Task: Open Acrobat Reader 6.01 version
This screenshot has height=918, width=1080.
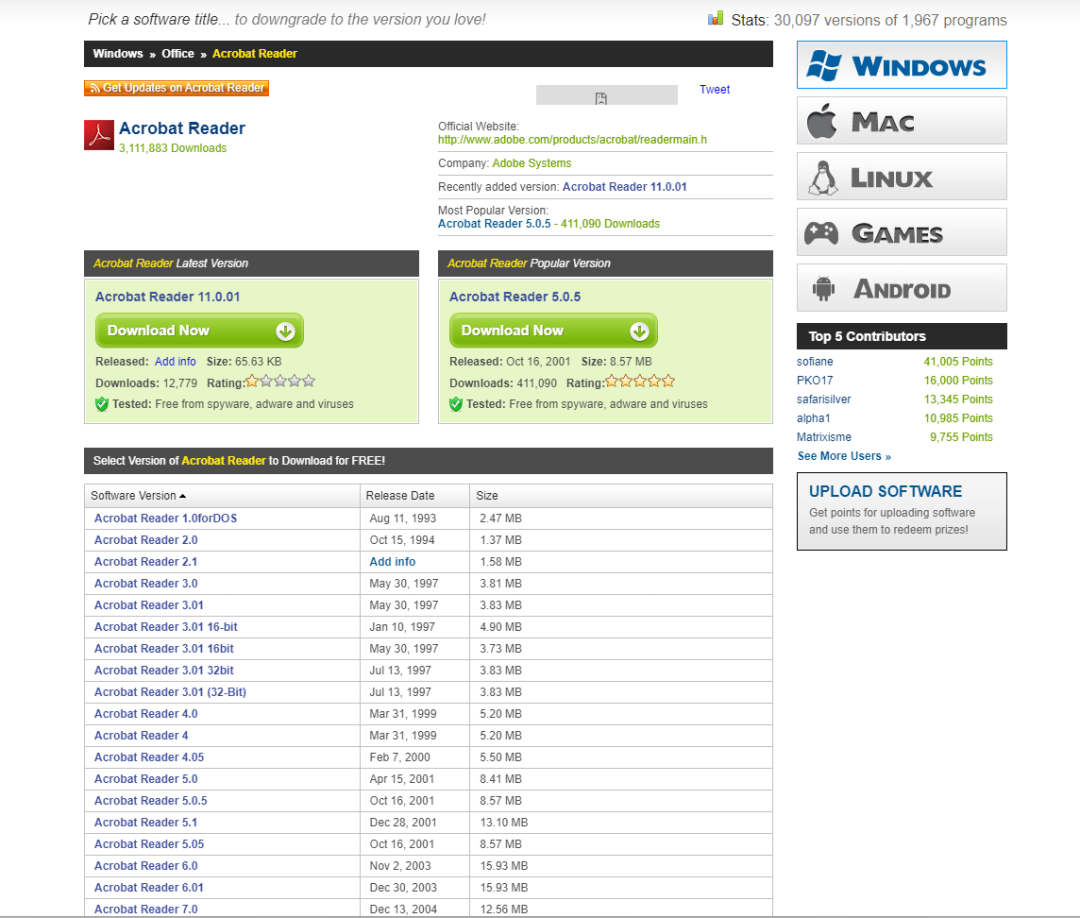Action: (149, 888)
